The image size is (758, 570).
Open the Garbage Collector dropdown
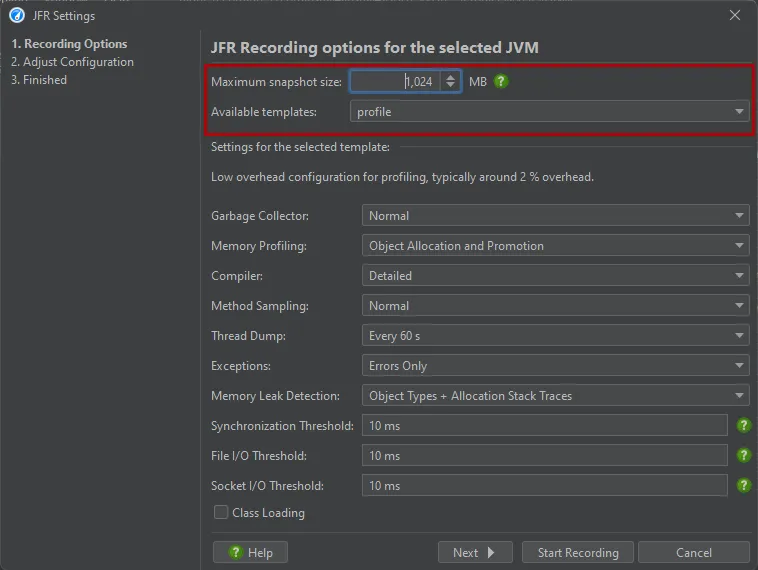click(555, 216)
